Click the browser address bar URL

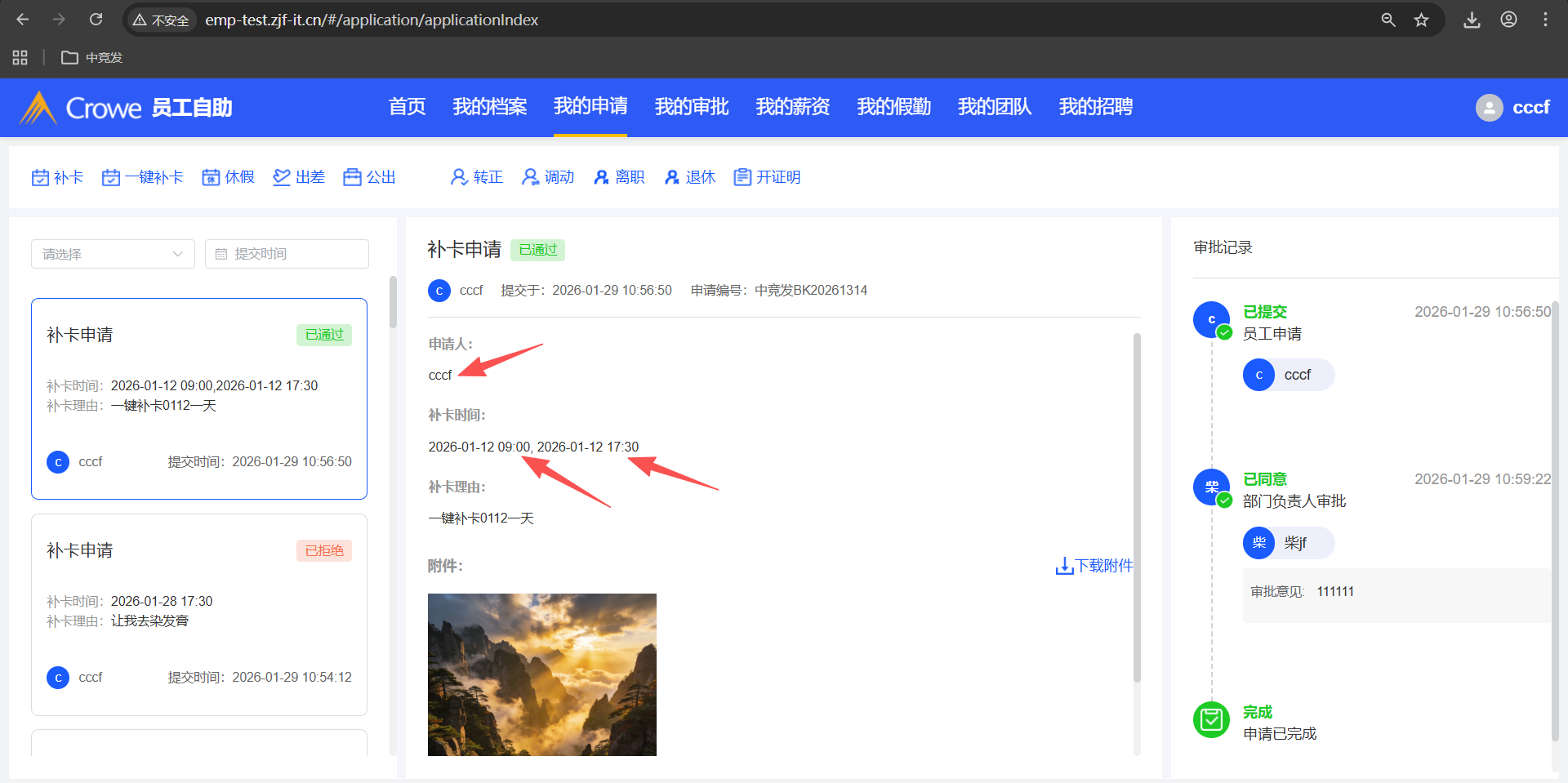tap(372, 20)
